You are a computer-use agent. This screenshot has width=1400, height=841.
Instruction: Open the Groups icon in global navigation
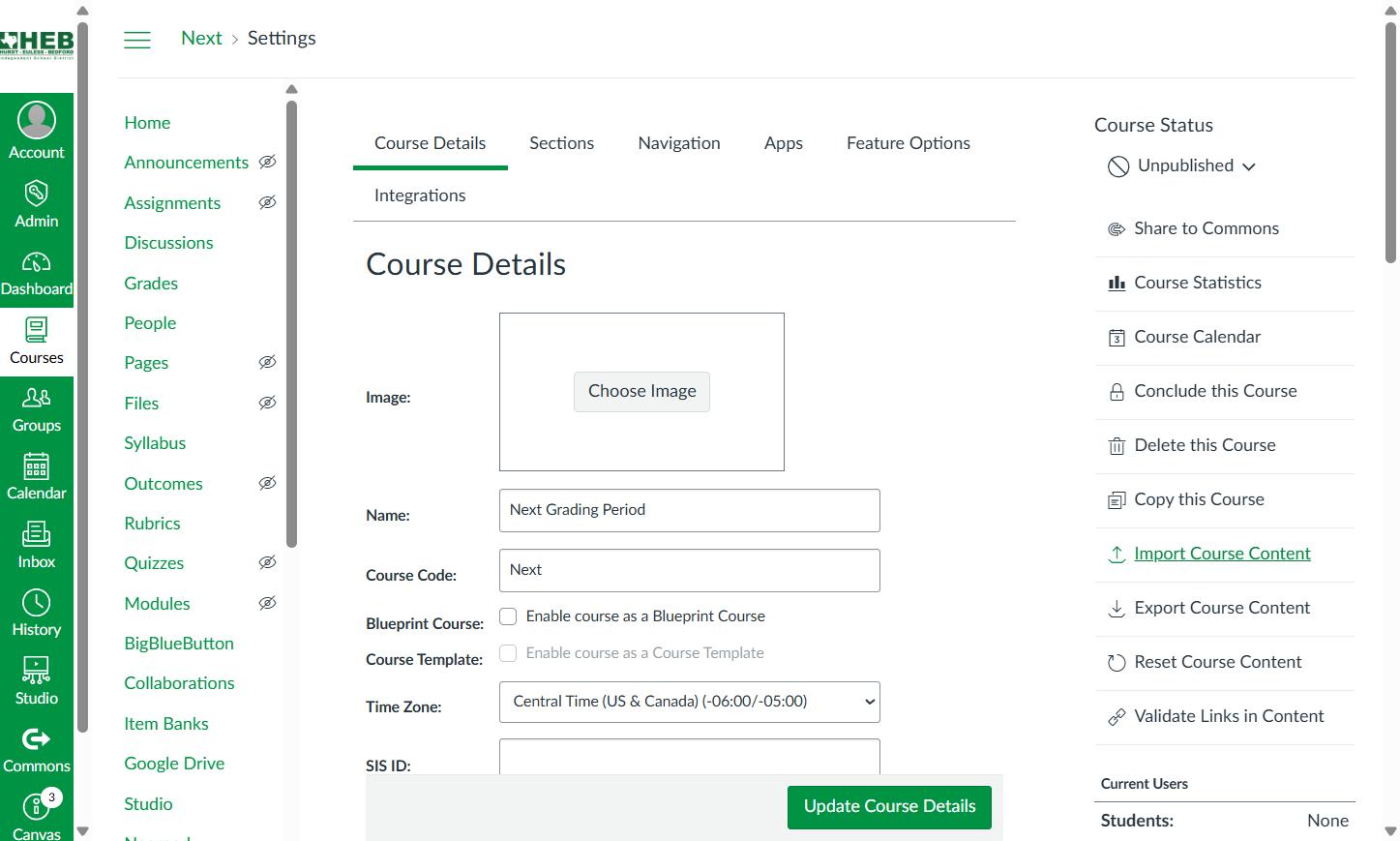37,398
